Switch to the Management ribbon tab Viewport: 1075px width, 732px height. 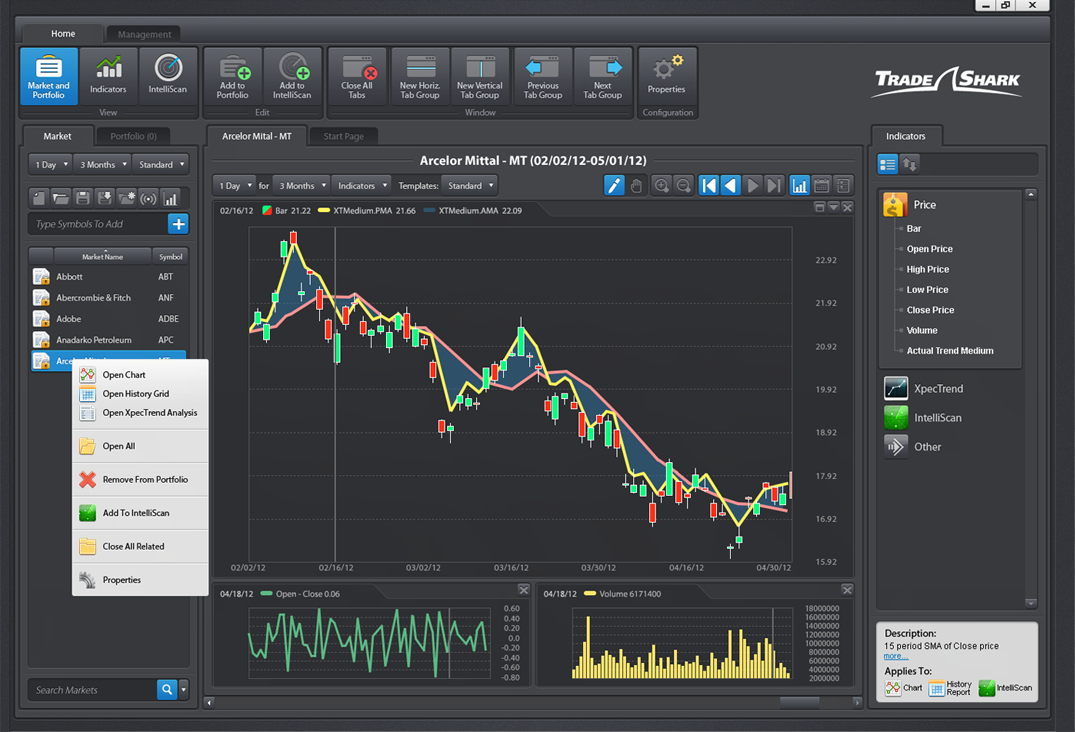click(x=144, y=34)
